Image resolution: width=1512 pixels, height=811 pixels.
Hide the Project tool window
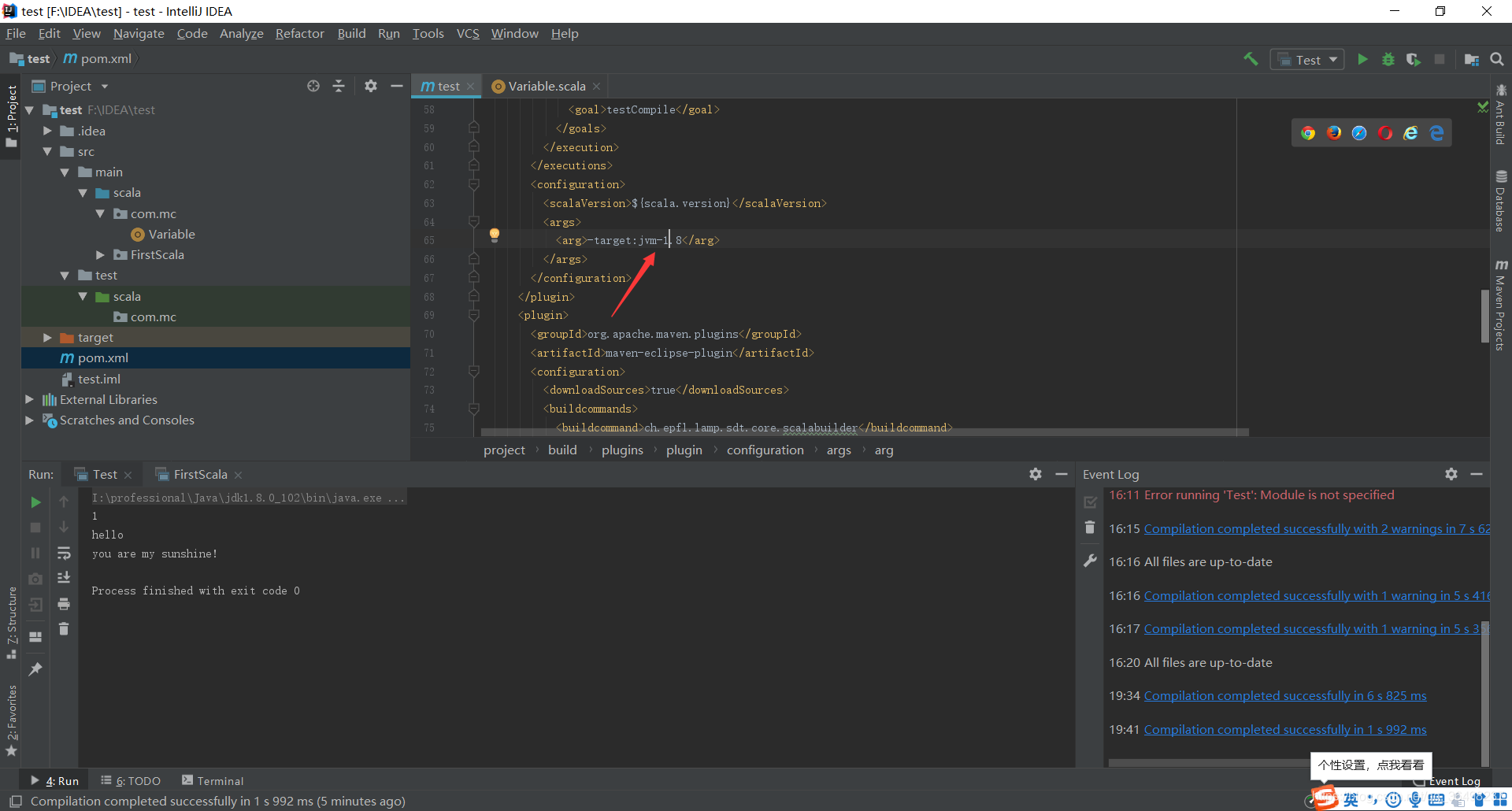coord(397,86)
